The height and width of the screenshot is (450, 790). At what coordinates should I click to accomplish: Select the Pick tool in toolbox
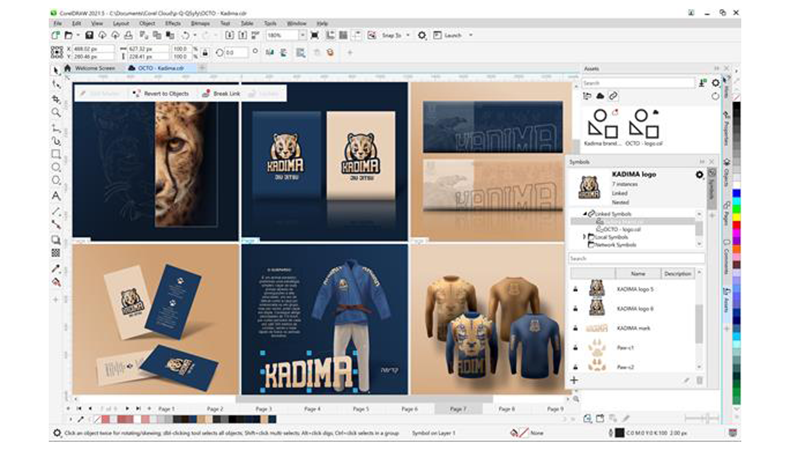[x=56, y=71]
